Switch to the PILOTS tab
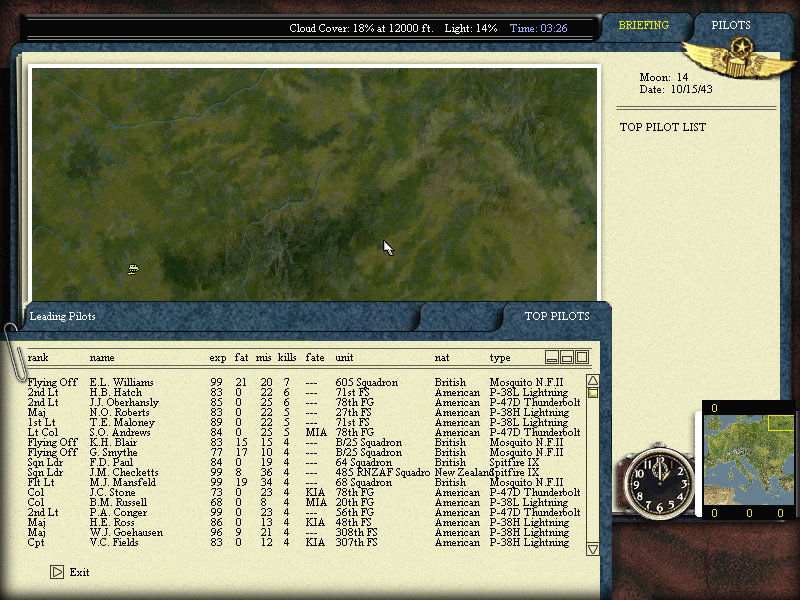The width and height of the screenshot is (800, 600). (x=731, y=25)
